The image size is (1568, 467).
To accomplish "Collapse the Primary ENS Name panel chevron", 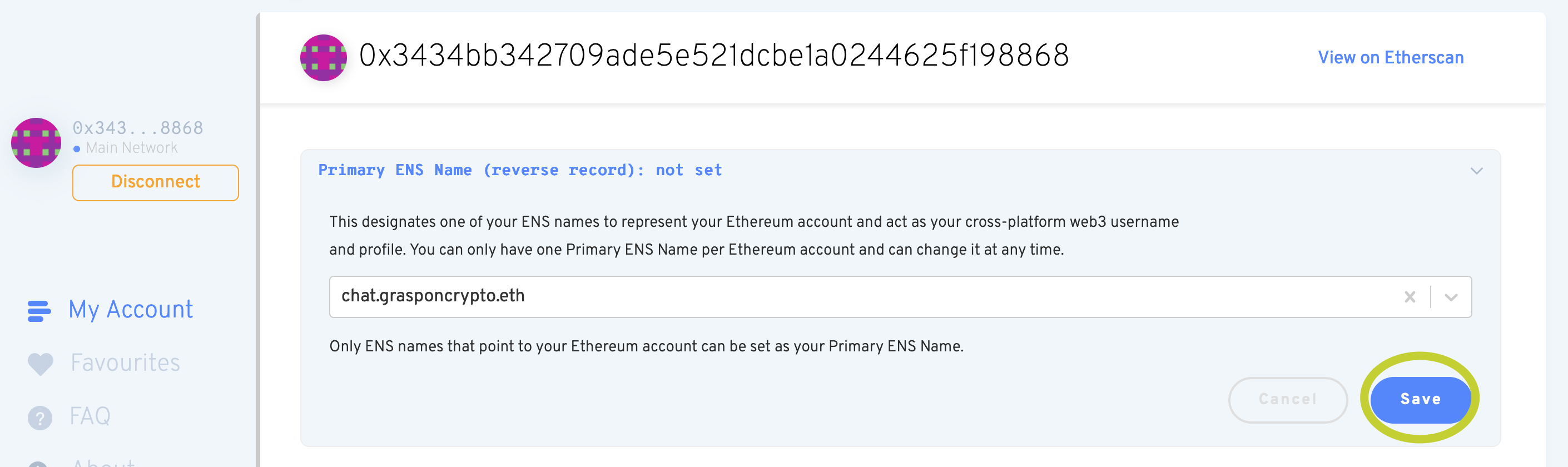I will (1477, 171).
